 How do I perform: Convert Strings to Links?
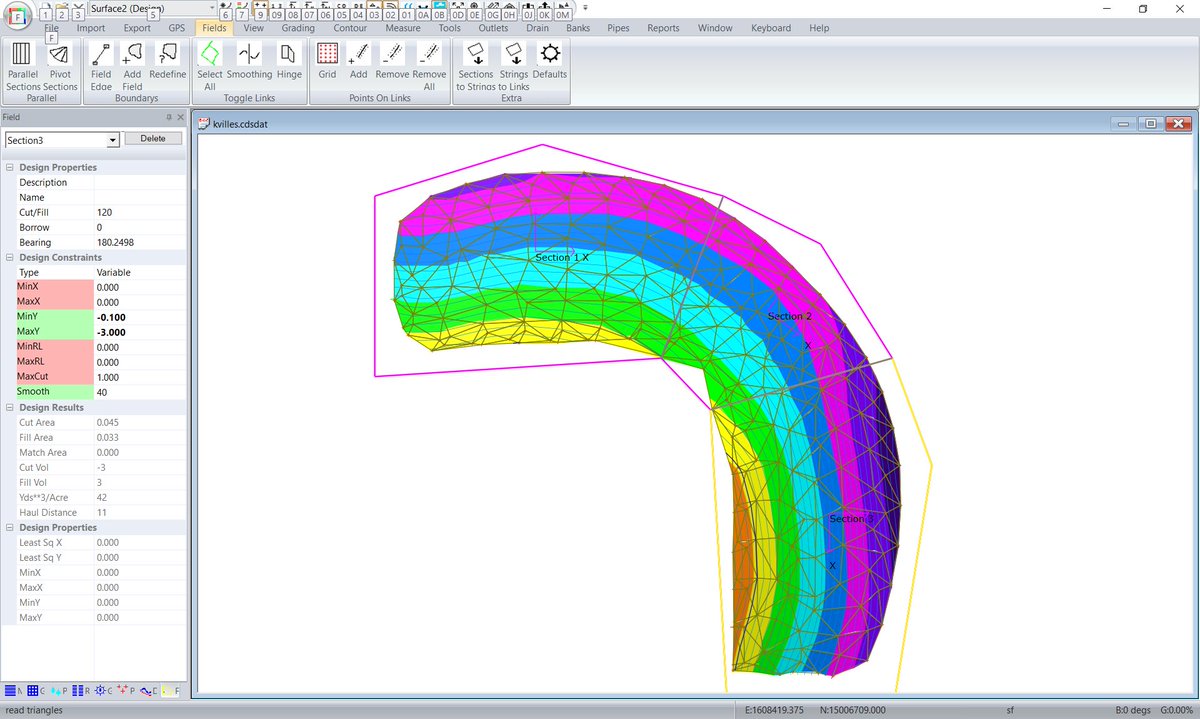point(514,66)
